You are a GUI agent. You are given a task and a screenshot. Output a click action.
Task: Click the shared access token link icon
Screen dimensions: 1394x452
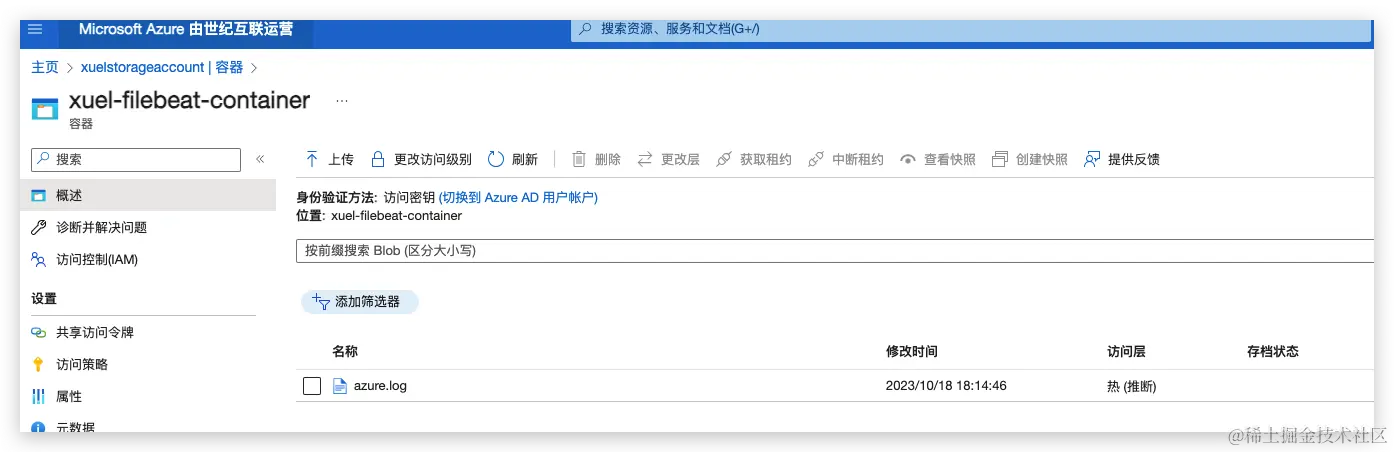(x=39, y=332)
